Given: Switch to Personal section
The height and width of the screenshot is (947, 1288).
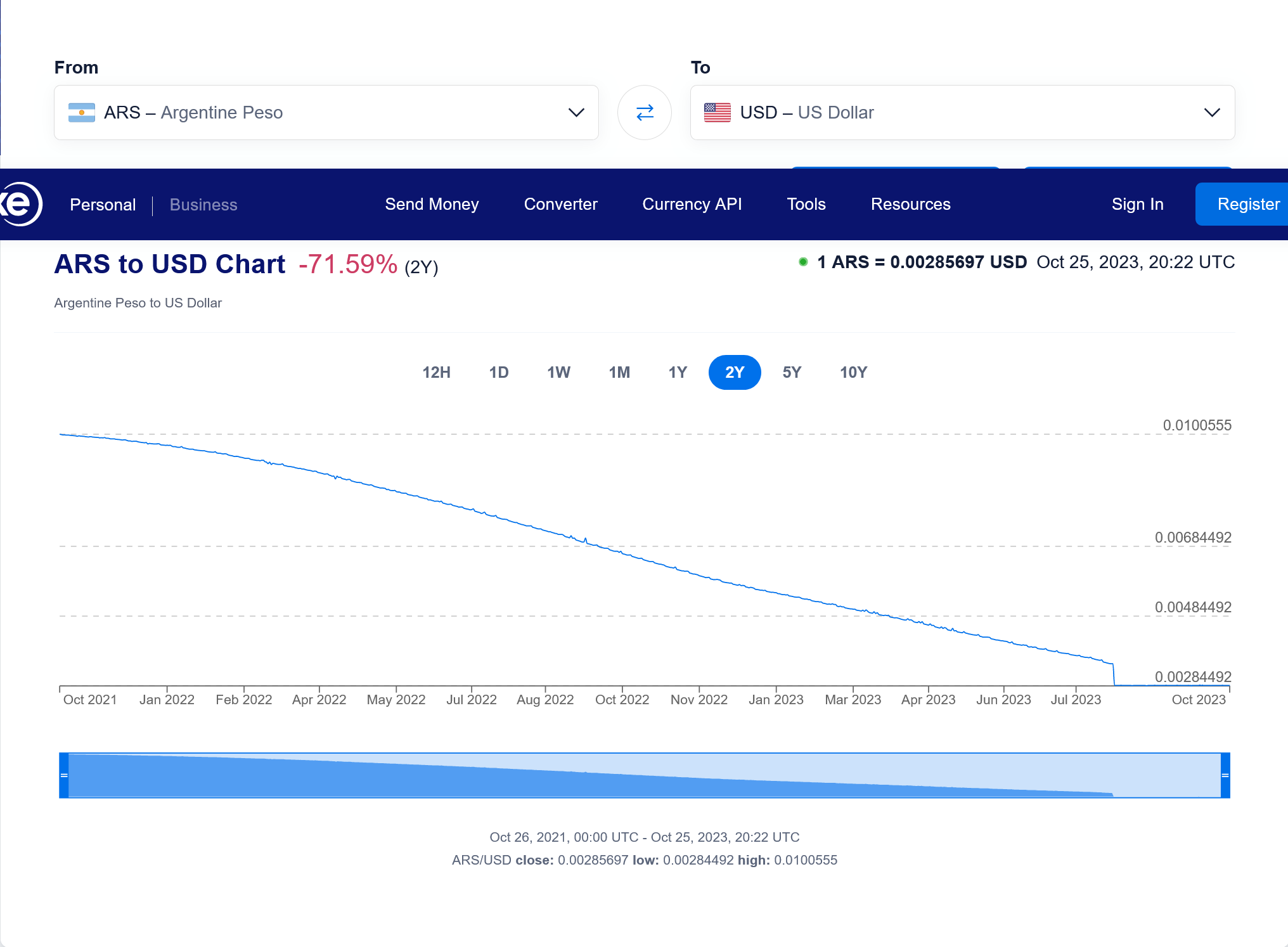Looking at the screenshot, I should click(103, 205).
